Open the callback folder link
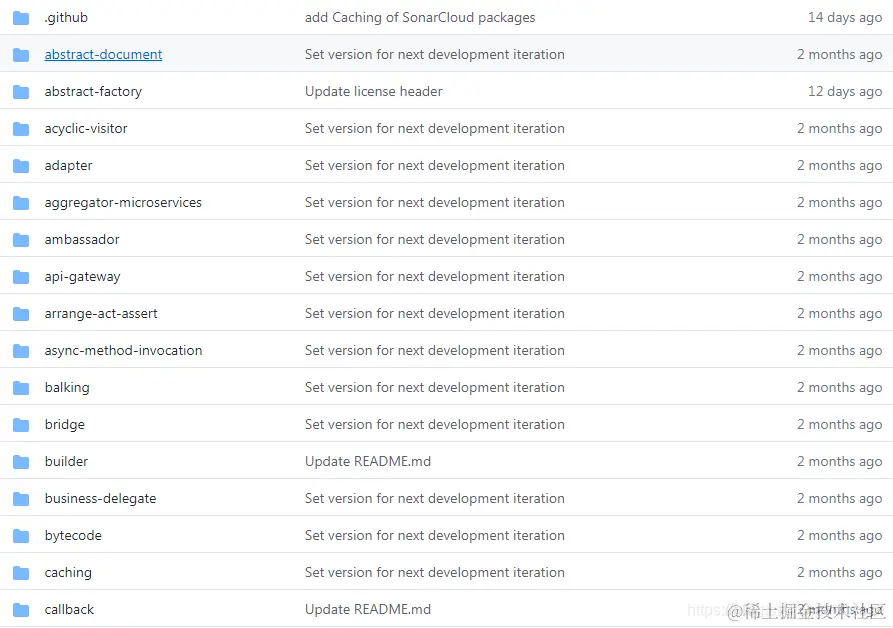The height and width of the screenshot is (628, 893). pyautogui.click(x=69, y=610)
